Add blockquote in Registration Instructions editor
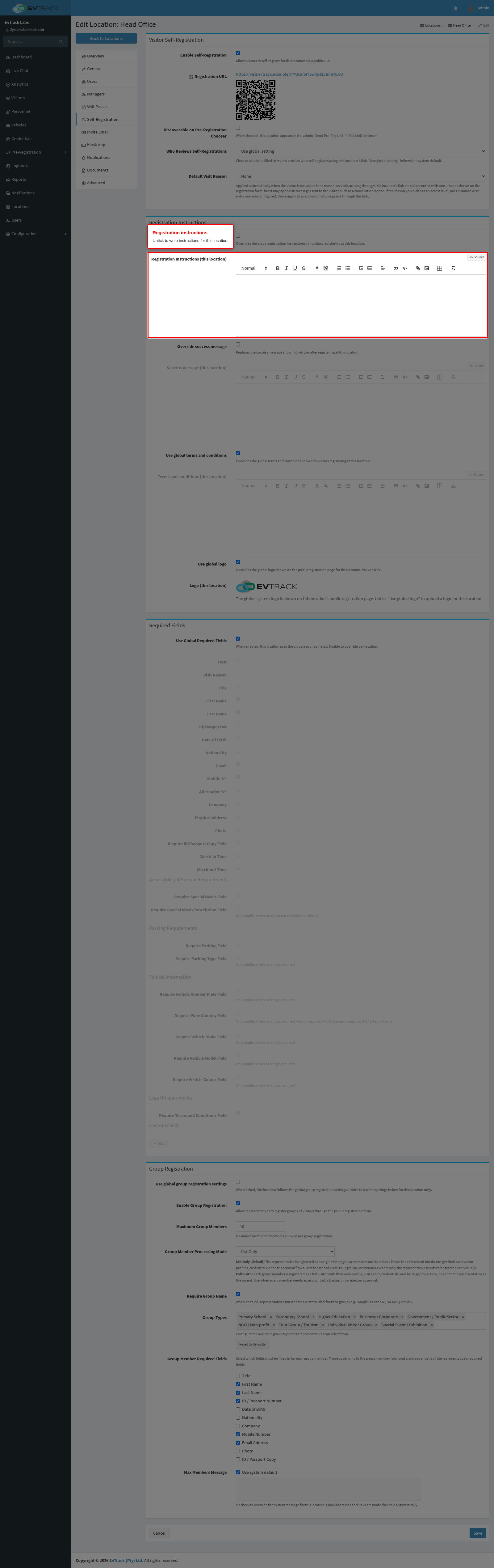Image resolution: width=494 pixels, height=1568 pixels. click(x=396, y=269)
